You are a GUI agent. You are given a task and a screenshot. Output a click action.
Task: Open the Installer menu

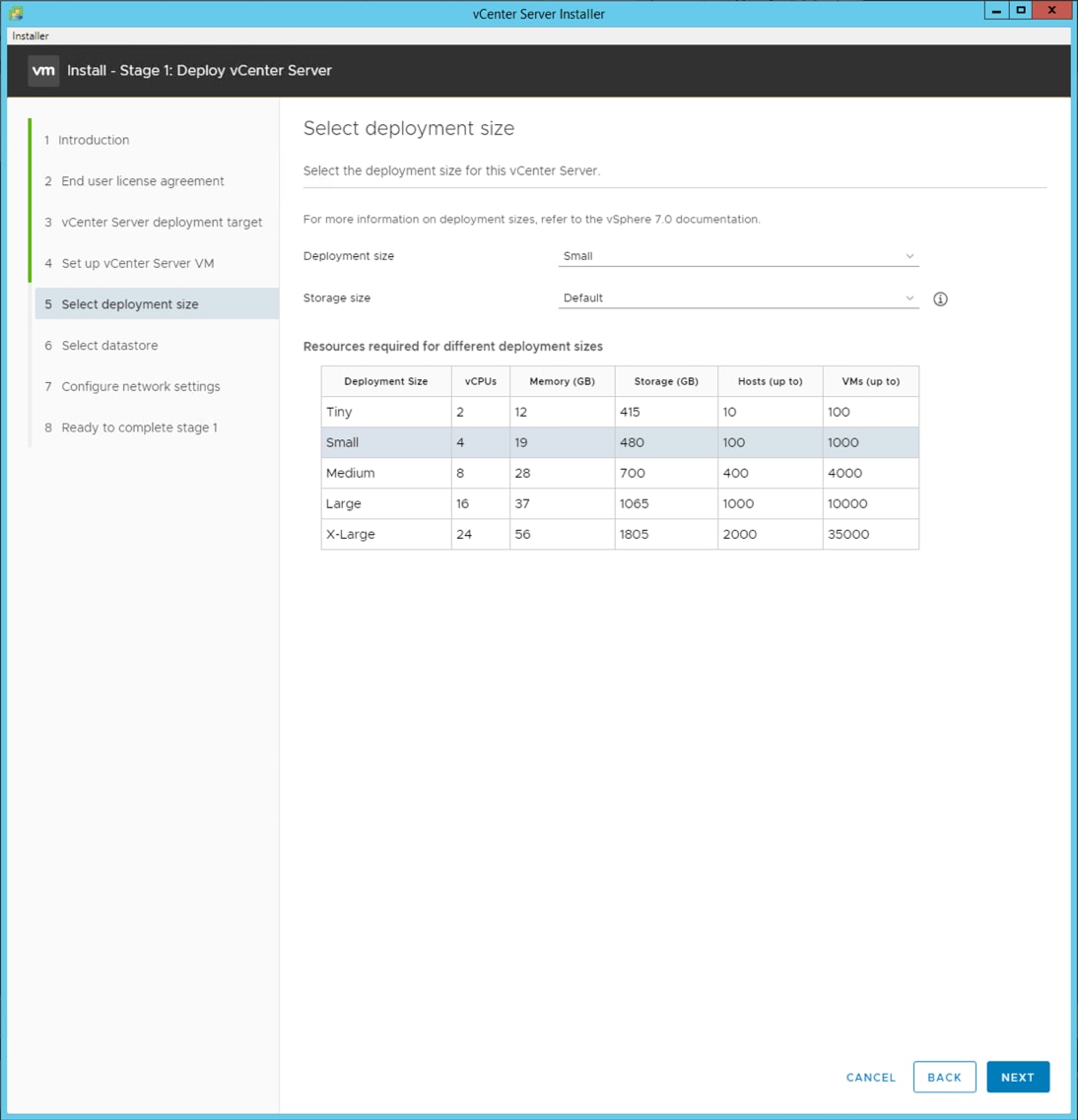[x=30, y=35]
